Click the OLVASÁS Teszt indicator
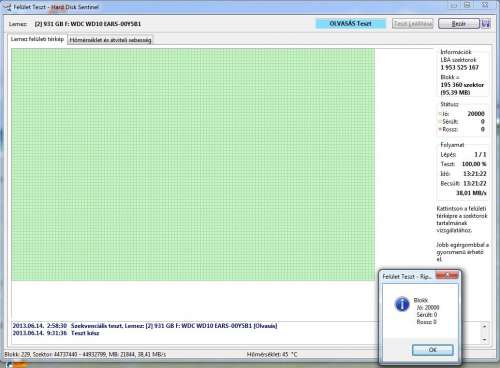 (x=350, y=23)
